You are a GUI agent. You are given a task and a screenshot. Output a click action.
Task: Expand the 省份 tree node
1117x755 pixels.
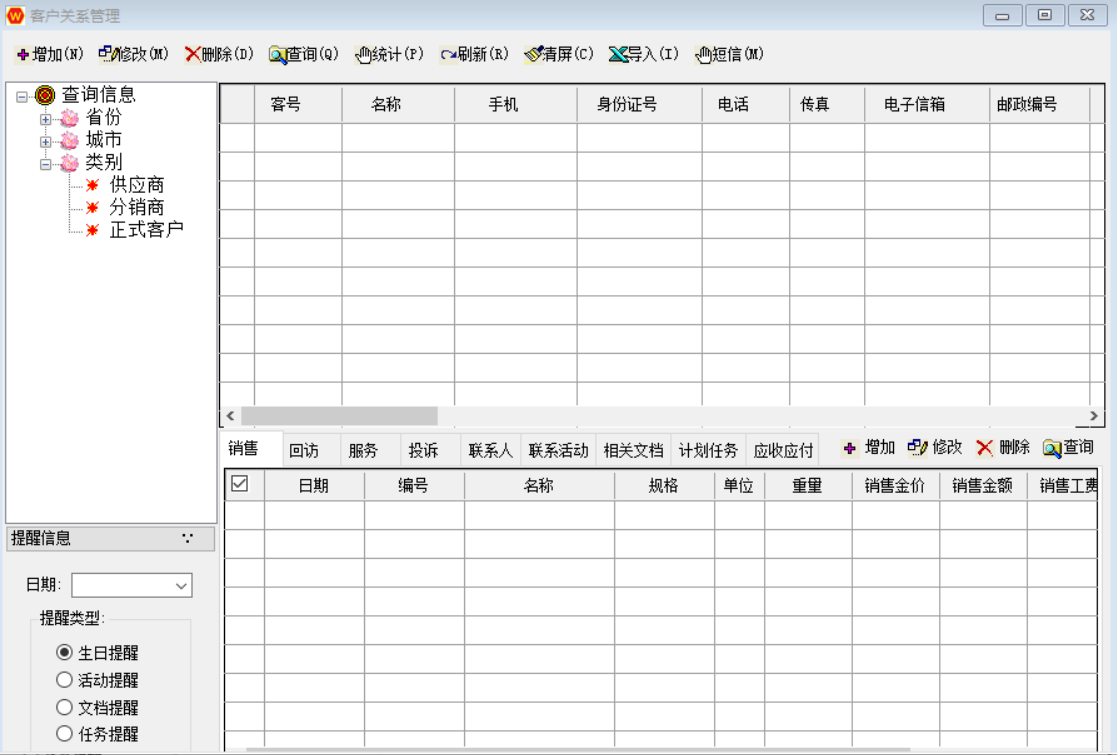45,119
